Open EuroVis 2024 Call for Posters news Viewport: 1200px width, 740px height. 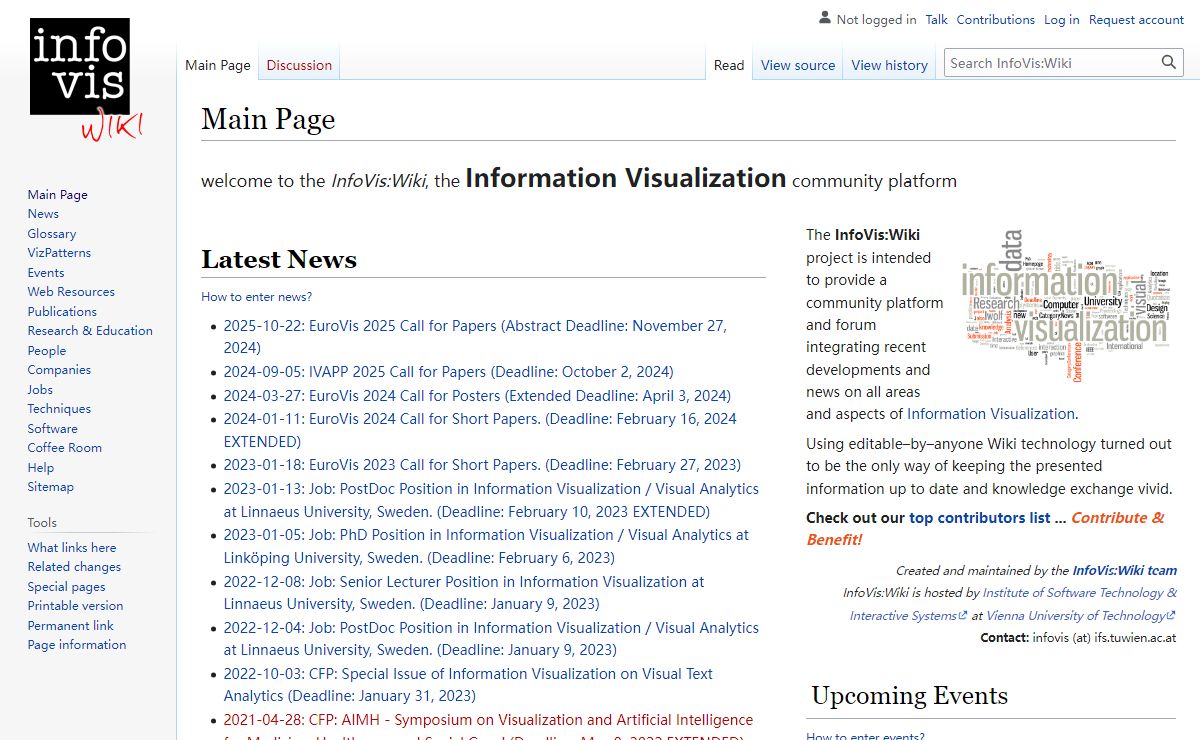477,395
